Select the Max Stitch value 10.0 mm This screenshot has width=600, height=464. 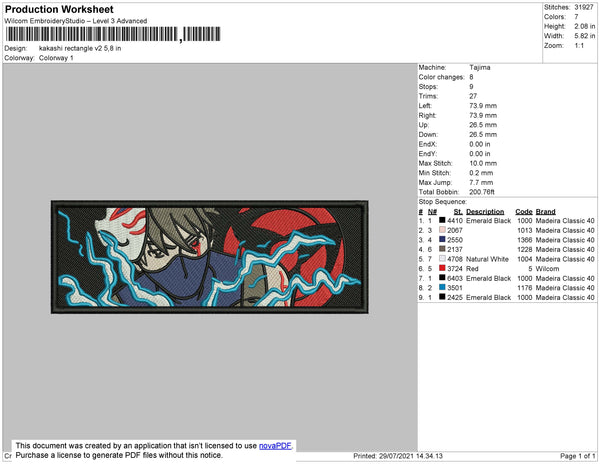tap(483, 163)
